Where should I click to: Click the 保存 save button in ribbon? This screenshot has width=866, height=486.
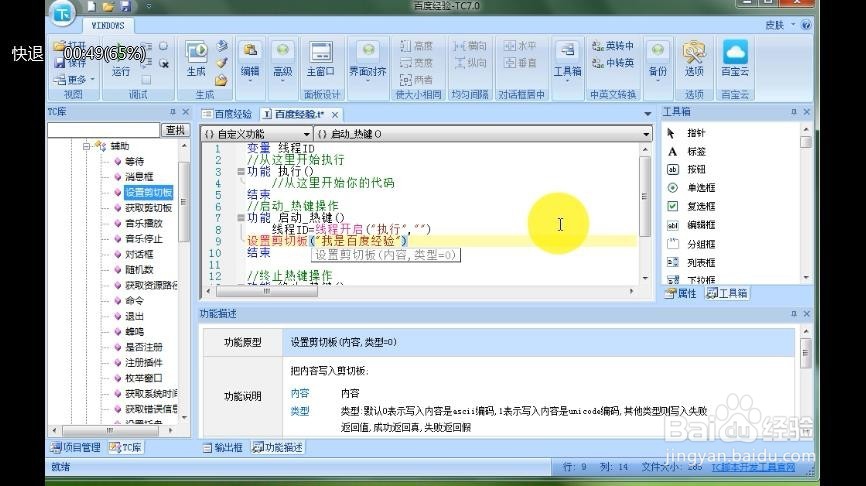[71, 63]
